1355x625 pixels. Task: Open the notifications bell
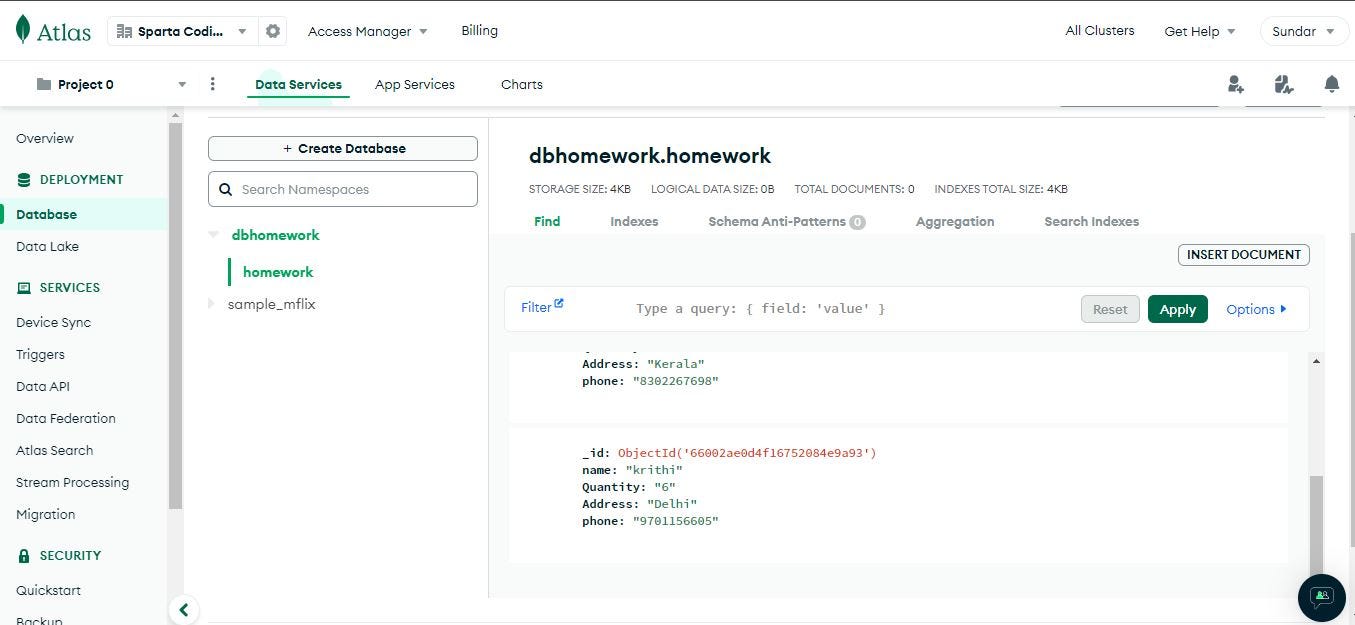point(1332,84)
